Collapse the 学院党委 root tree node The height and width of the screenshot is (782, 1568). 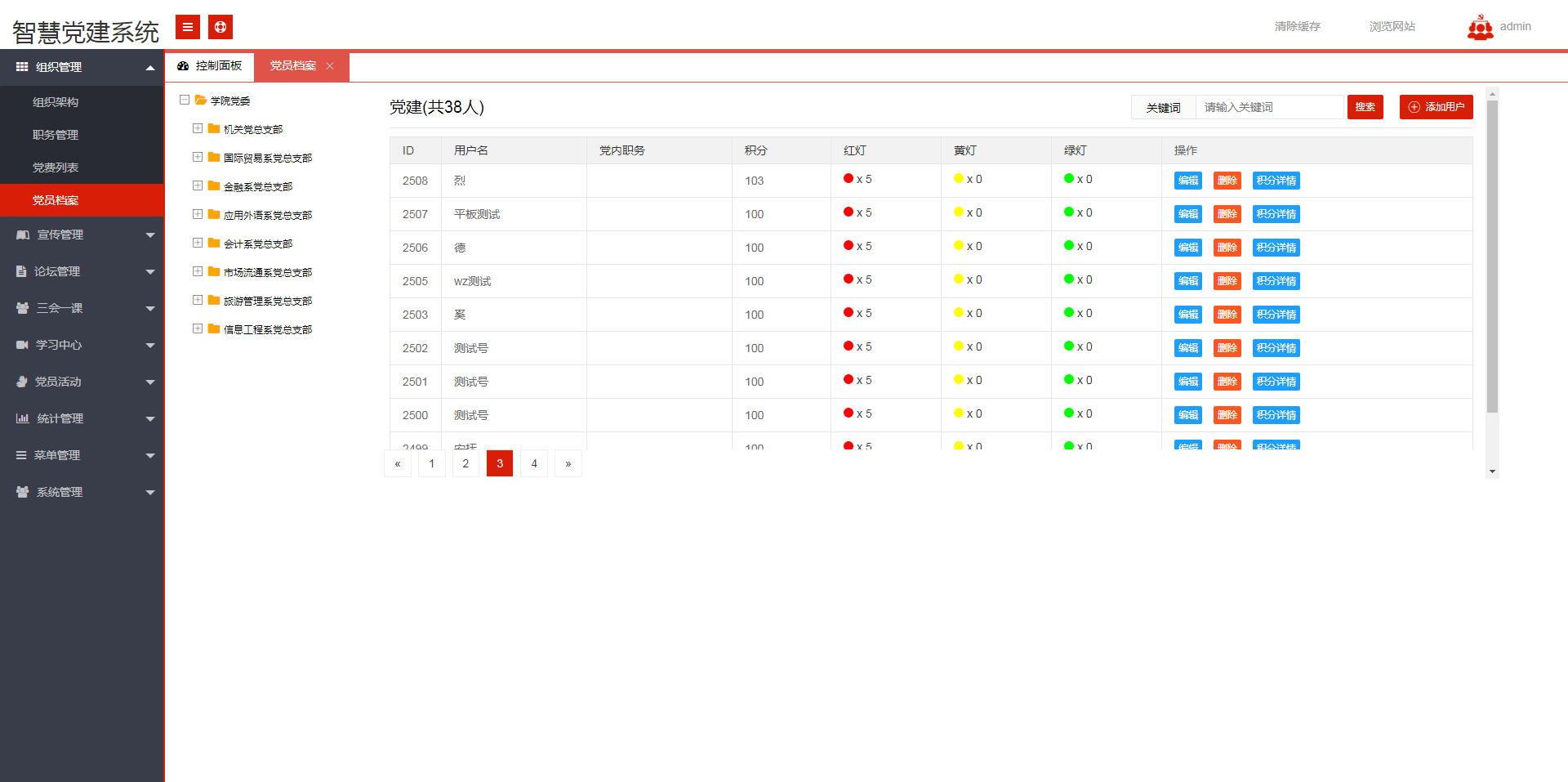[x=185, y=100]
